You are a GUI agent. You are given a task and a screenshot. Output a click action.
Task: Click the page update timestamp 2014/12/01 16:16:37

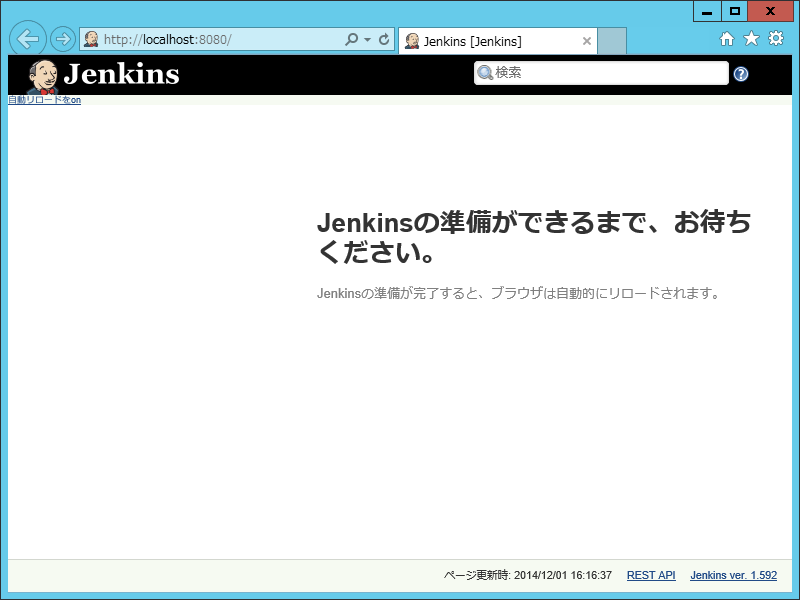[563, 576]
